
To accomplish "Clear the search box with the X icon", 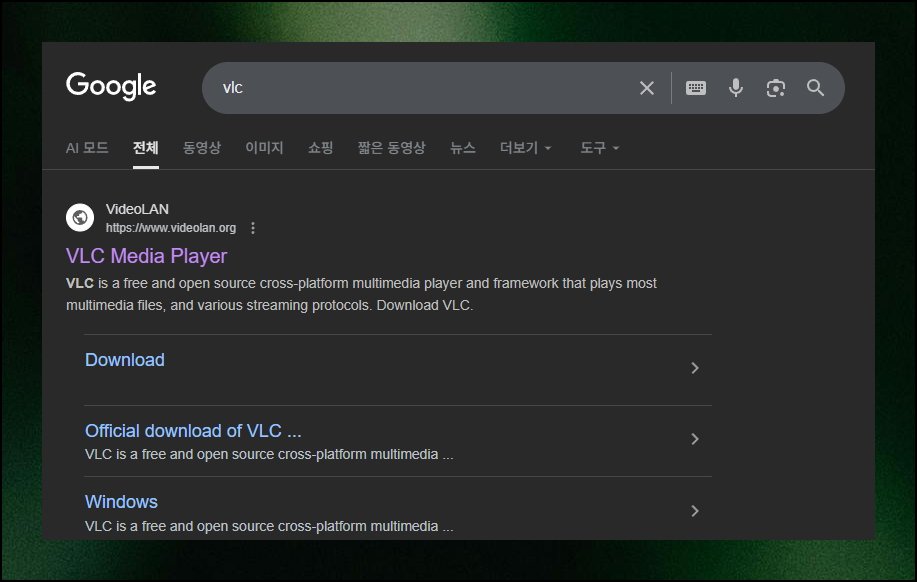I will click(x=646, y=88).
